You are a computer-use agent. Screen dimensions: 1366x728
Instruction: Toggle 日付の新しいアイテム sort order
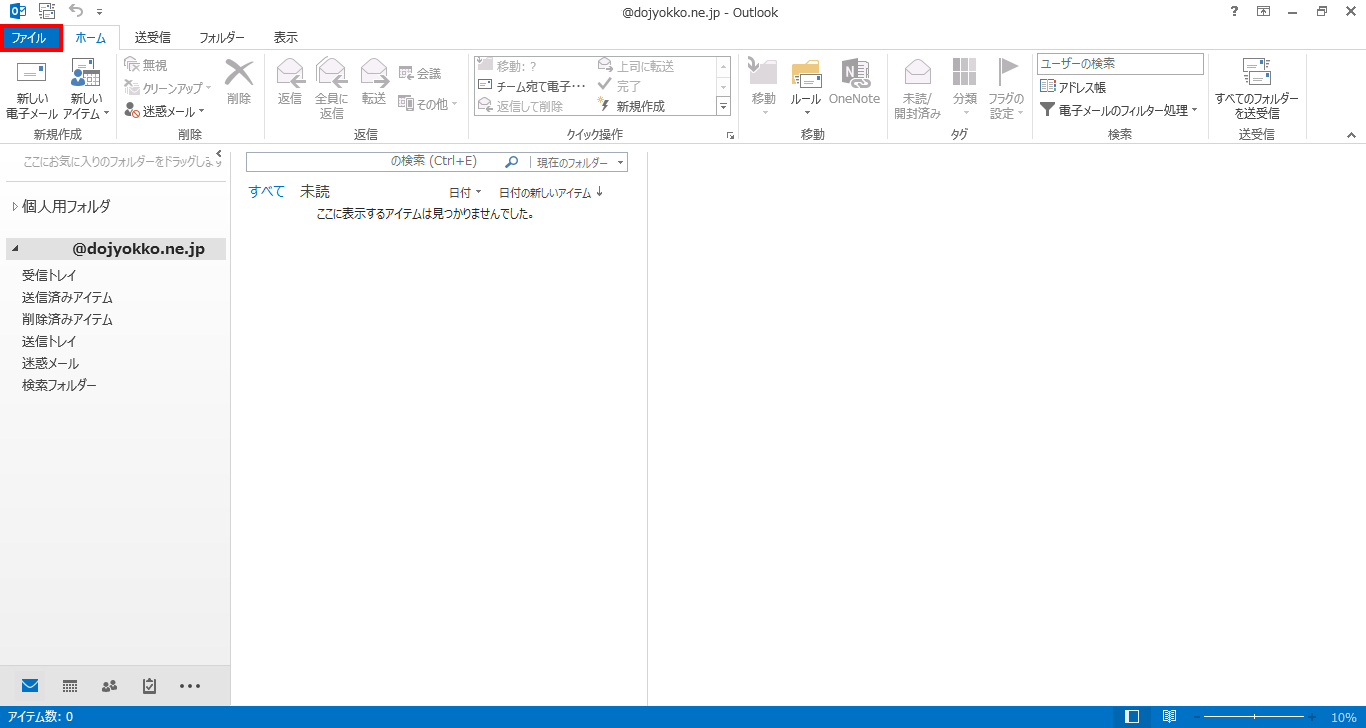pos(551,193)
